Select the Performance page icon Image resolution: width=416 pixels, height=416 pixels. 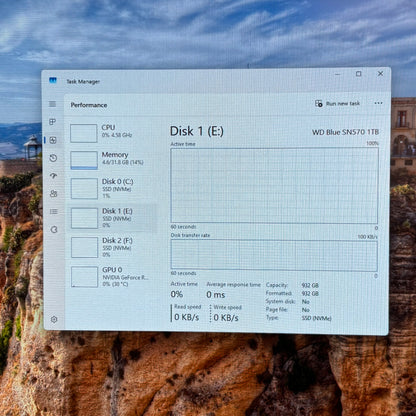[53, 140]
